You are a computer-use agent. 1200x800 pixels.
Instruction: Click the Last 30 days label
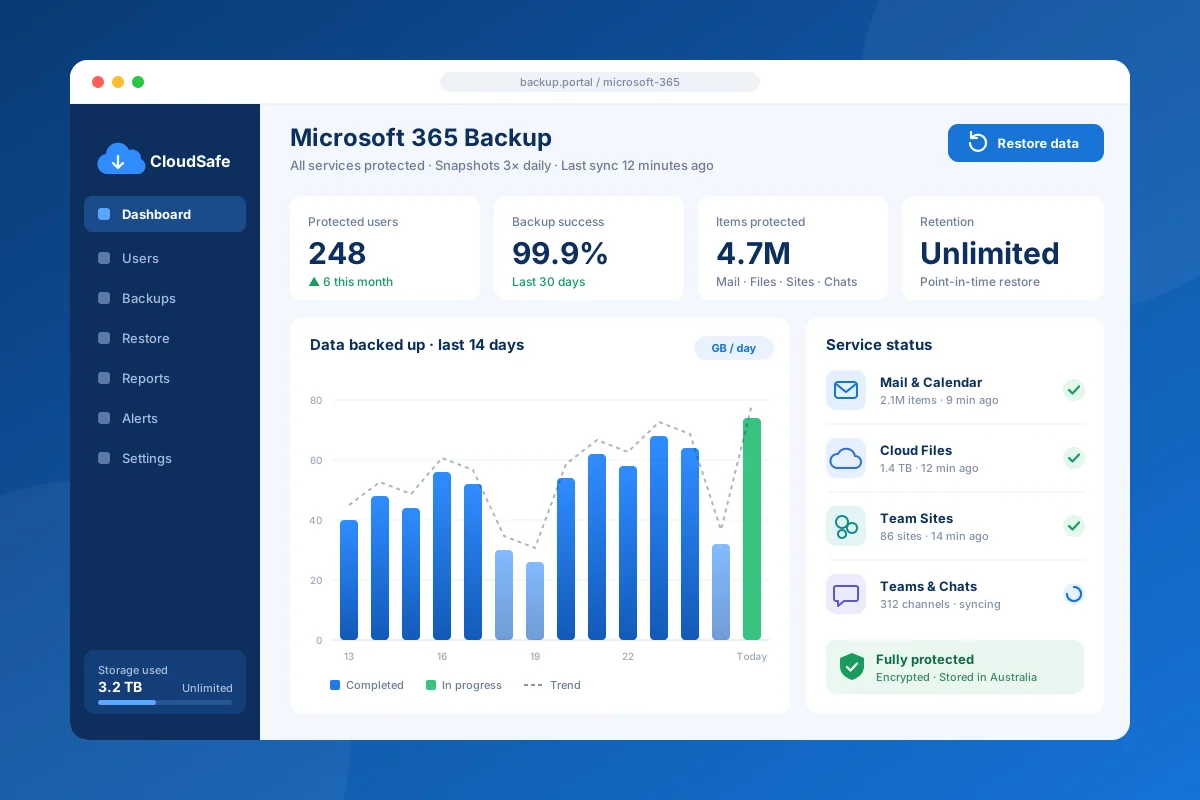[x=548, y=282]
